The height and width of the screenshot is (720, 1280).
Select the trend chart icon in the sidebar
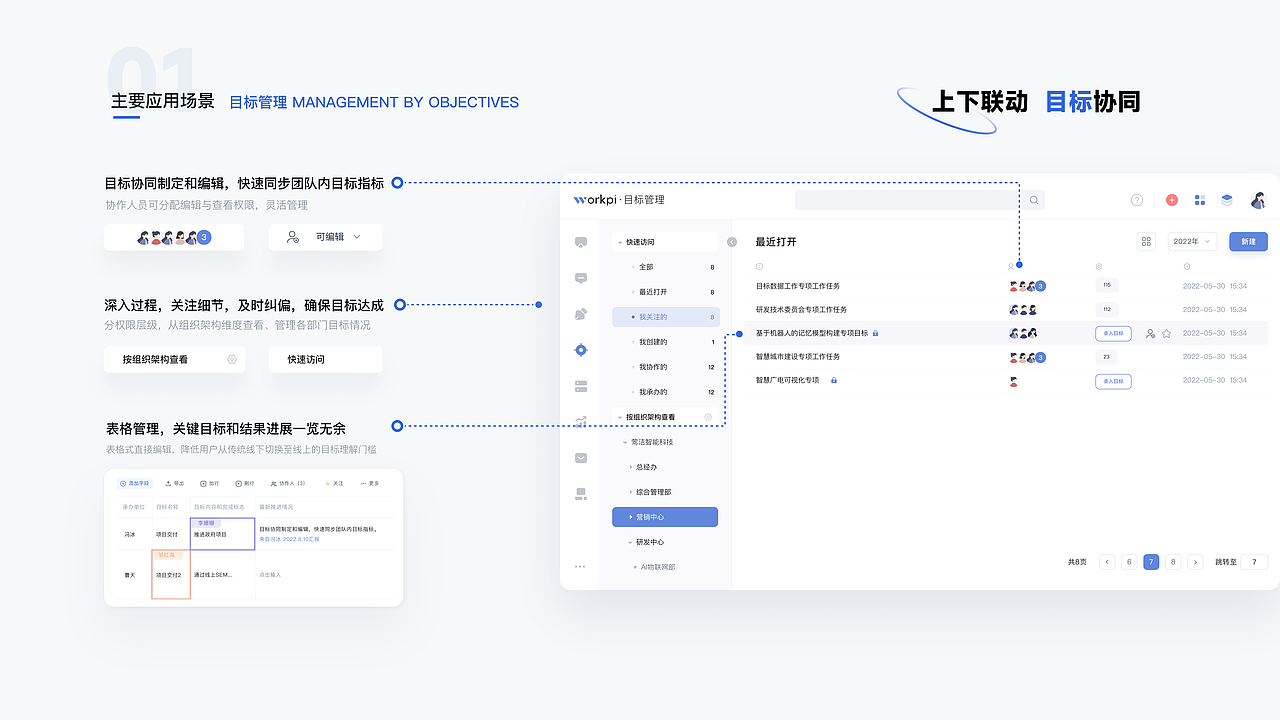[x=581, y=420]
